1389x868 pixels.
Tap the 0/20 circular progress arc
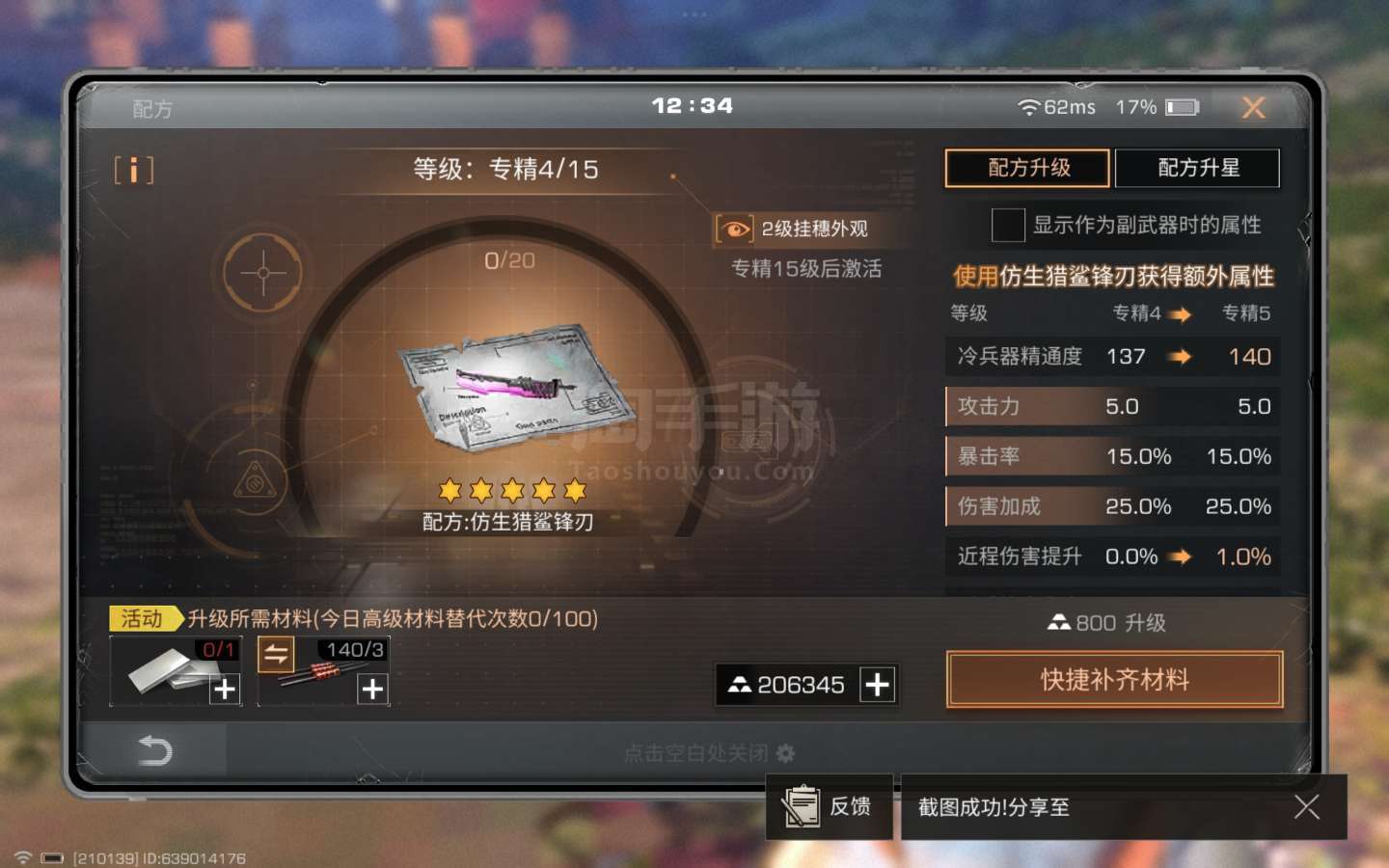click(x=509, y=260)
